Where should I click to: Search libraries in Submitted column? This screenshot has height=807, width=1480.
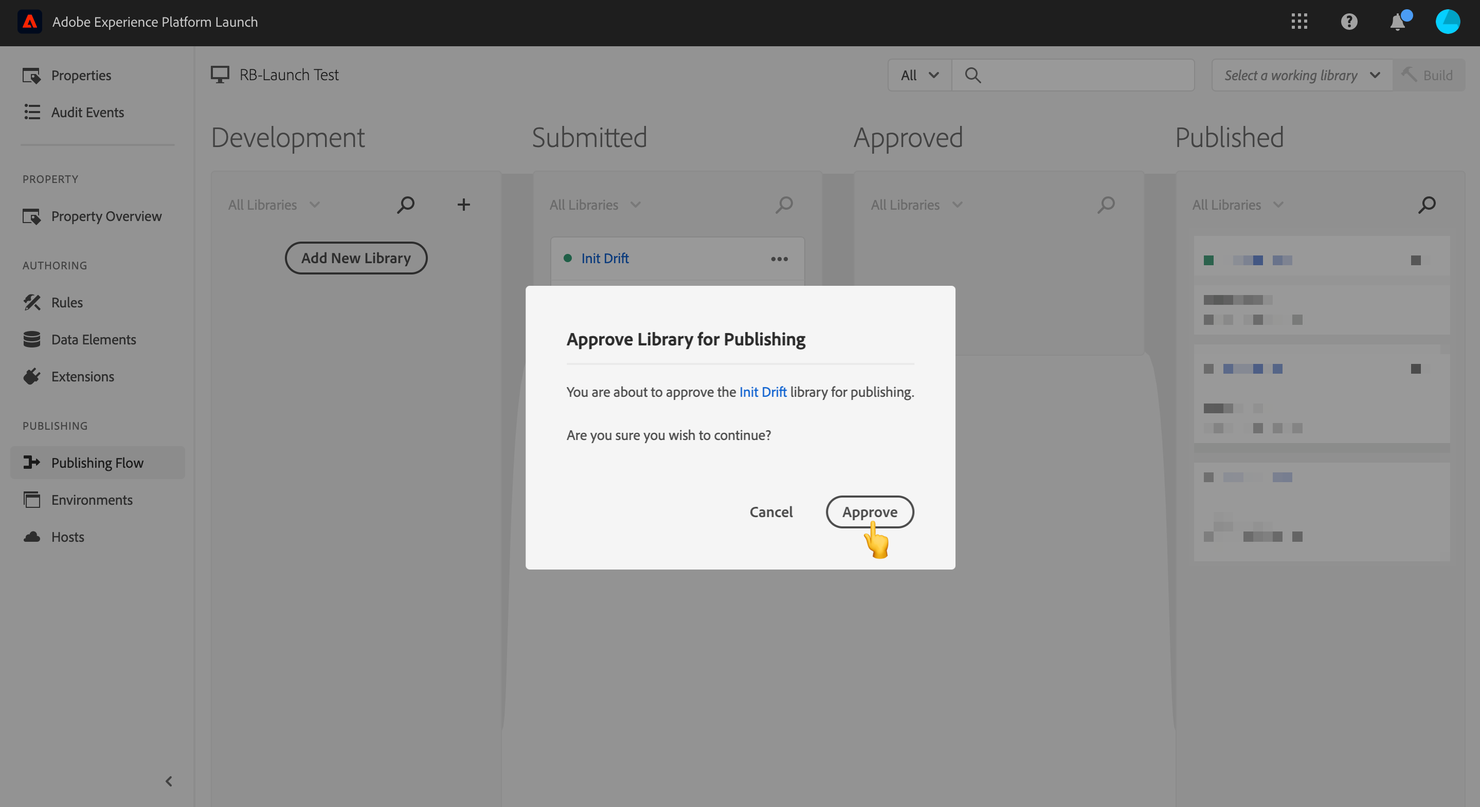[x=785, y=204]
